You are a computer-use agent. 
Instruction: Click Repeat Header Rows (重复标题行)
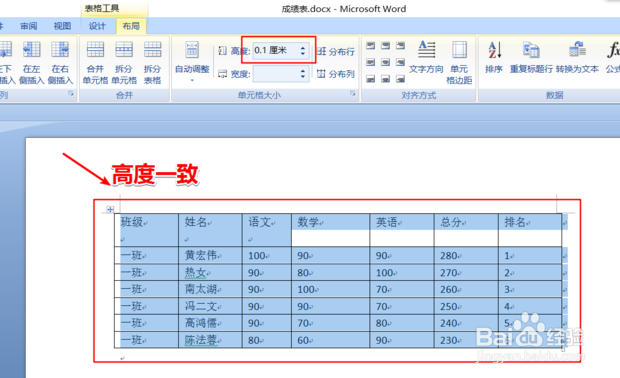point(531,57)
